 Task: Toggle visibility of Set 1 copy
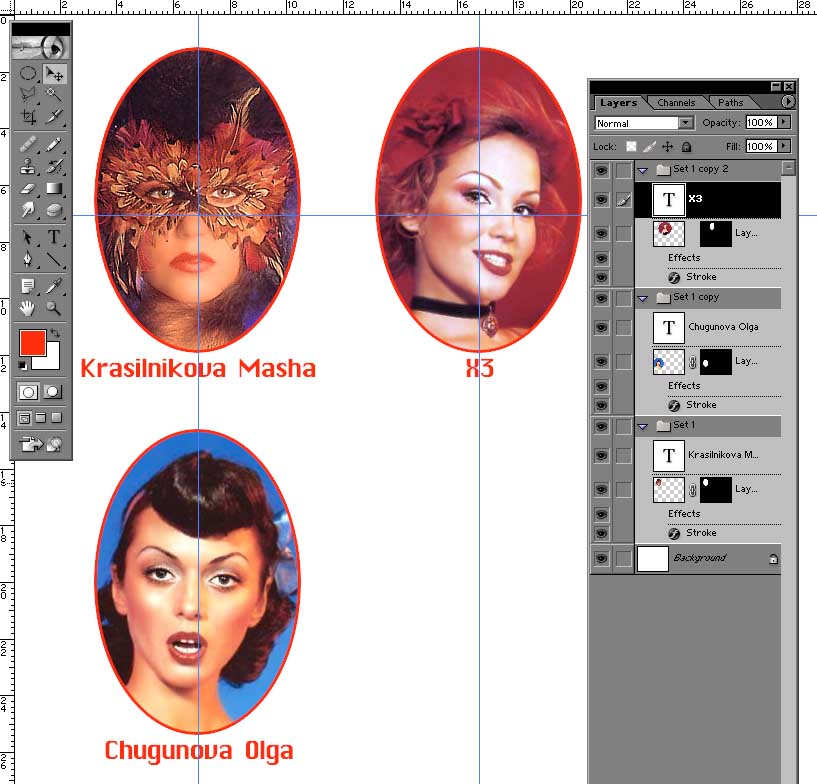601,298
